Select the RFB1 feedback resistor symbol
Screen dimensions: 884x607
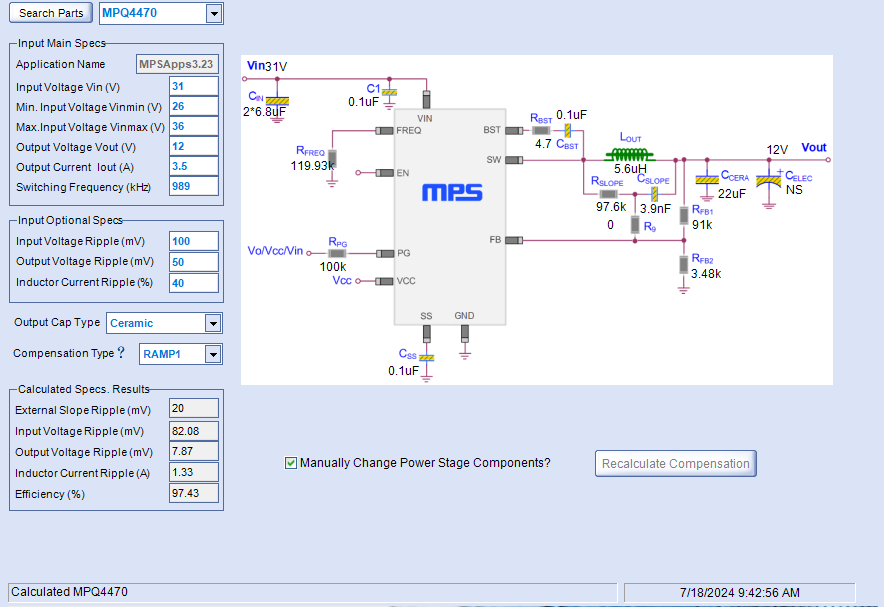(x=684, y=215)
